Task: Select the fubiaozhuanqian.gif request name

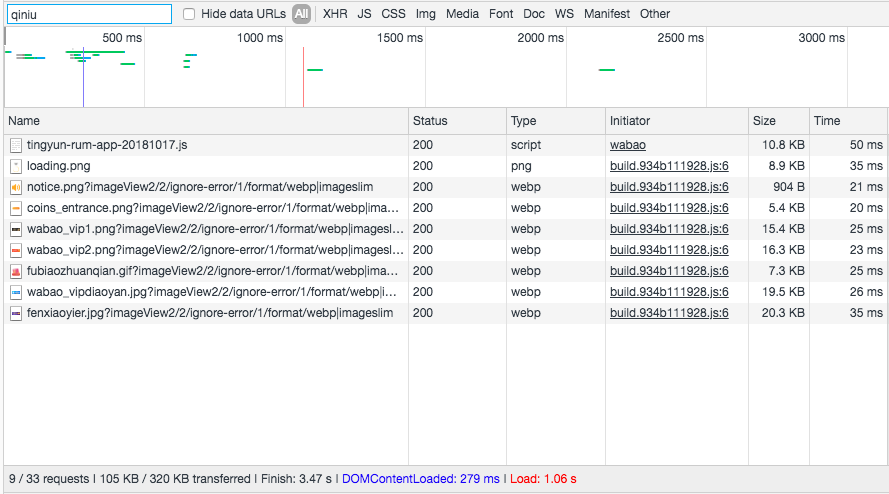Action: click(x=213, y=271)
